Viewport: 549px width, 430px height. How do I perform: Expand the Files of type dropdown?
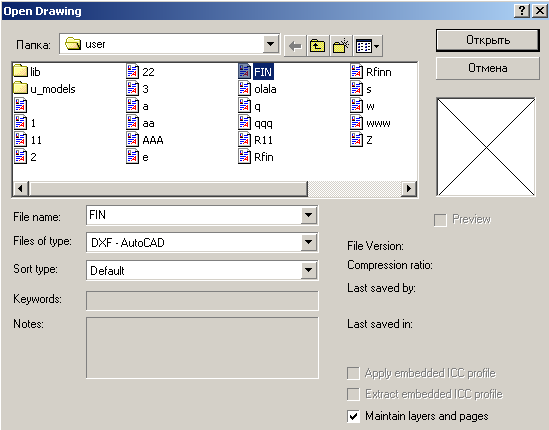(x=308, y=242)
